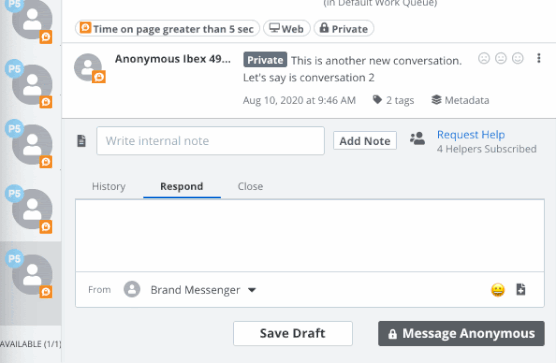The width and height of the screenshot is (556, 363).
Task: Click the insert document attachment icon
Action: click(521, 289)
